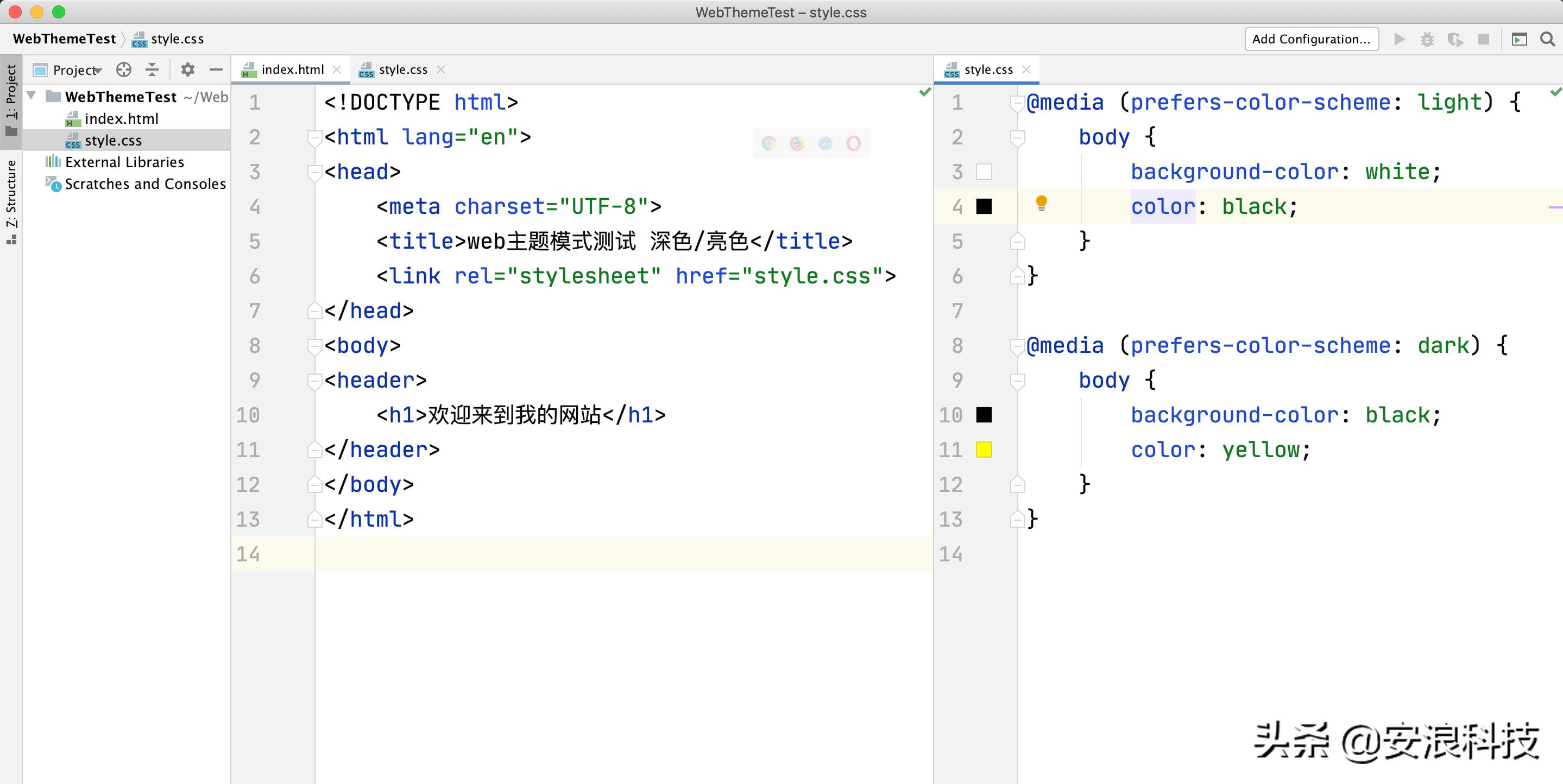Screen dimensions: 1563x784
Task: Select style.css tab in left editor
Action: click(x=402, y=70)
